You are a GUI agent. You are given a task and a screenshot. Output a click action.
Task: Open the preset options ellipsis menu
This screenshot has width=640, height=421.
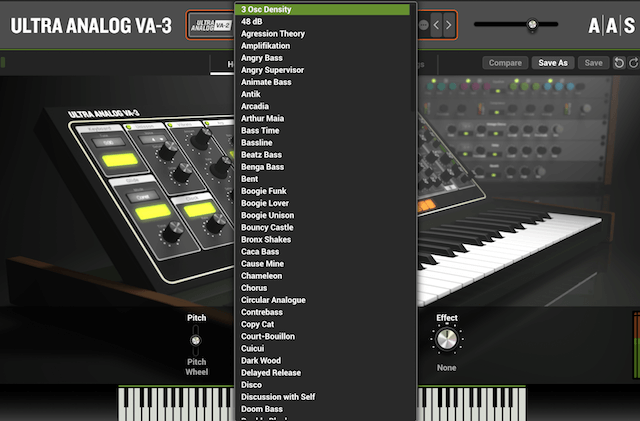click(424, 25)
